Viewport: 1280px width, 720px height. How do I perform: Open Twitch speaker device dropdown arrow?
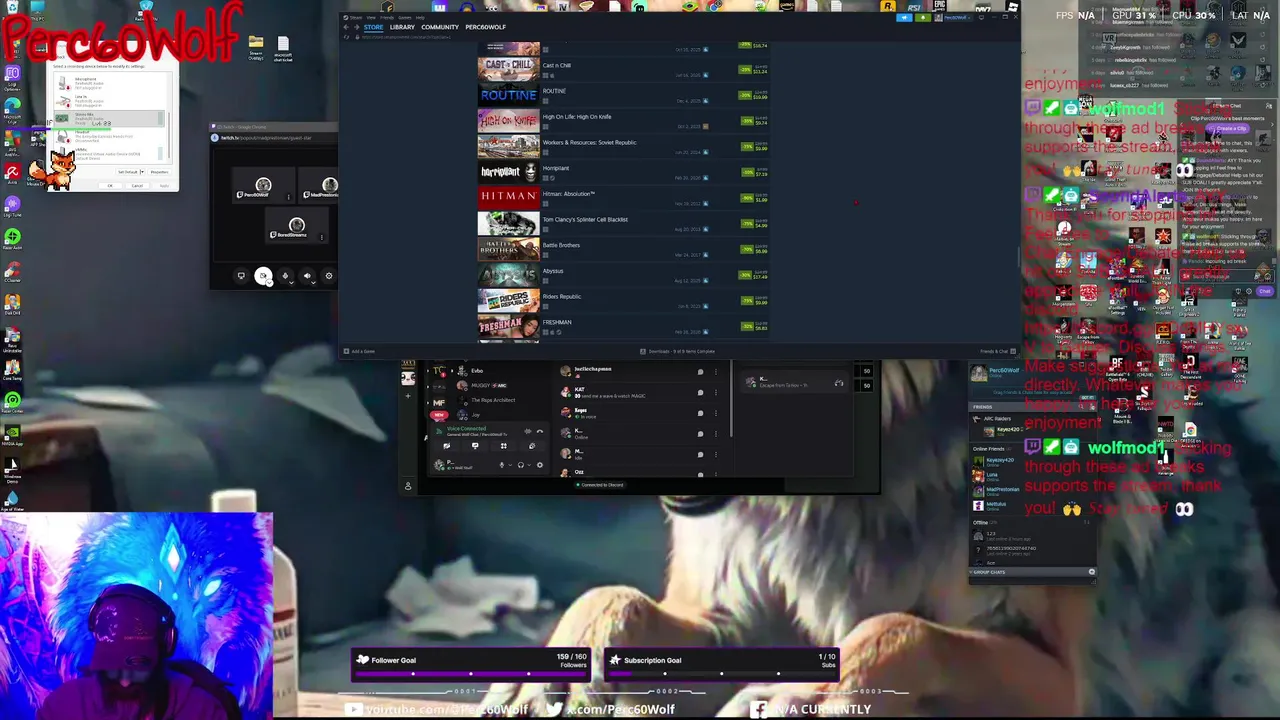313,283
